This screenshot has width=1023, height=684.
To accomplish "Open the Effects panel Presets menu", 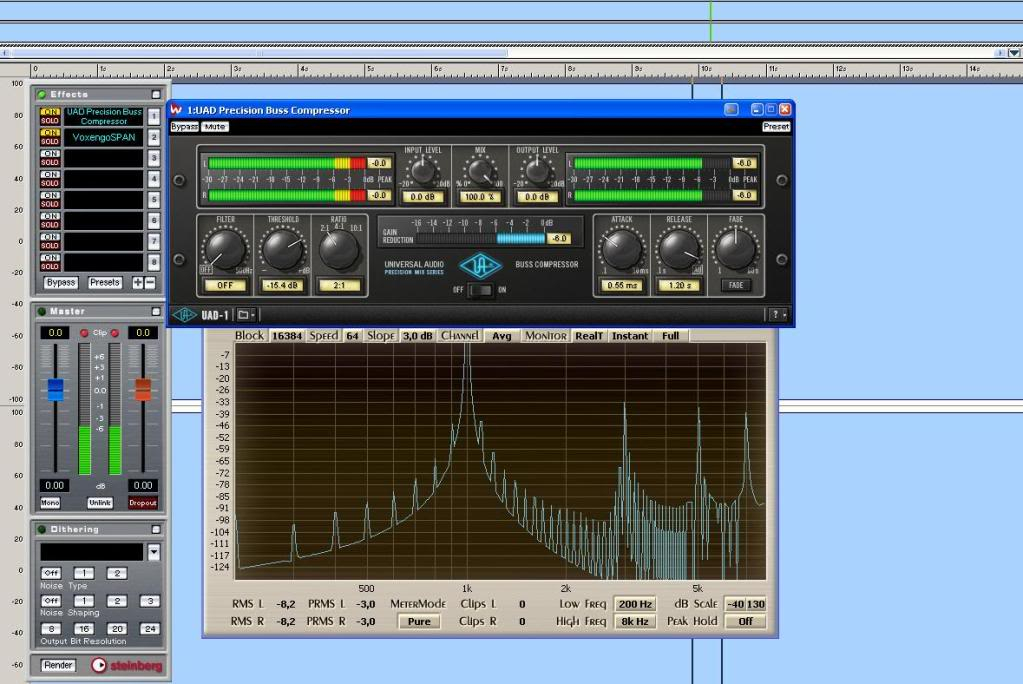I will click(x=105, y=283).
